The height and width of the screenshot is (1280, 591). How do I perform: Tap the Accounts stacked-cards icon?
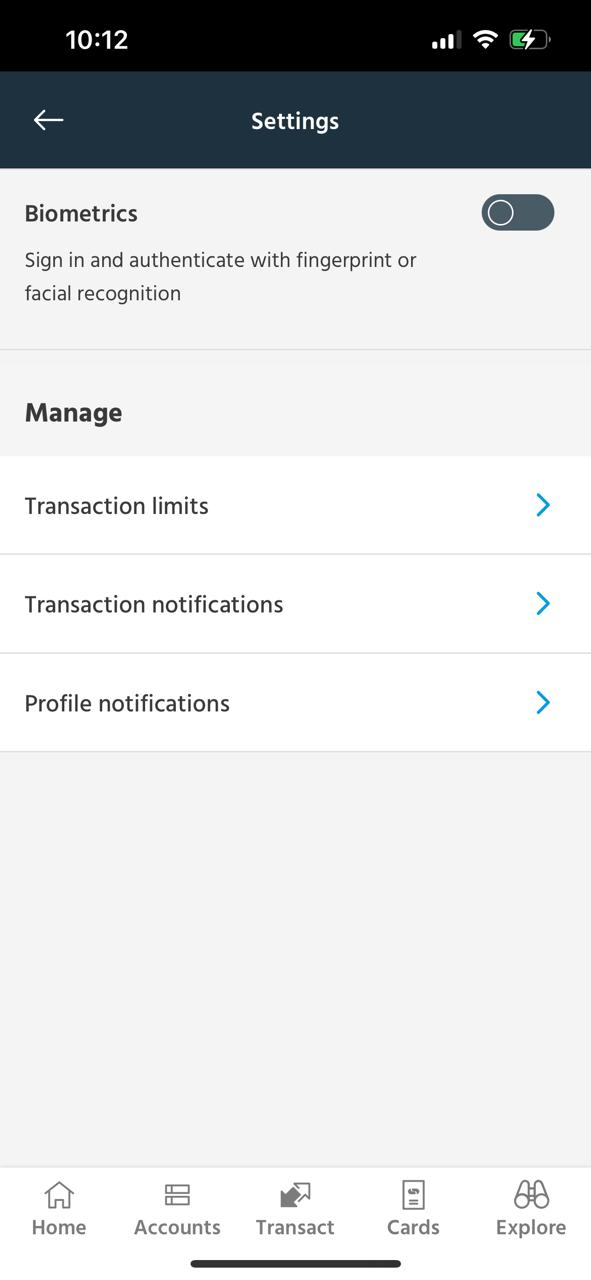click(177, 1194)
